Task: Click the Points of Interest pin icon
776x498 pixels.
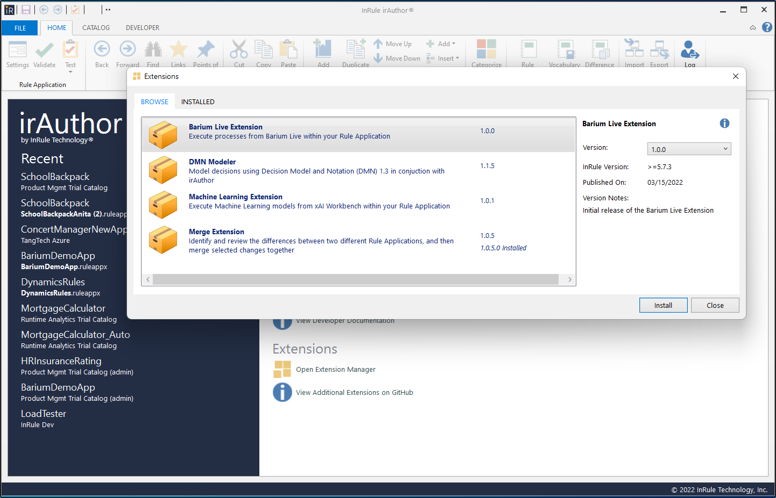Action: tap(205, 49)
